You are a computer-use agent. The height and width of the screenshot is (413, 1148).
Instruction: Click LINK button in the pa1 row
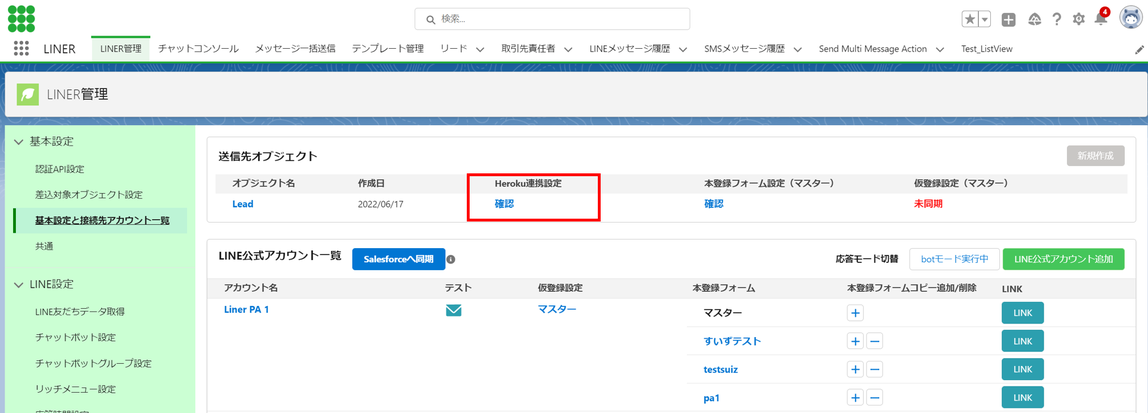click(x=1022, y=398)
